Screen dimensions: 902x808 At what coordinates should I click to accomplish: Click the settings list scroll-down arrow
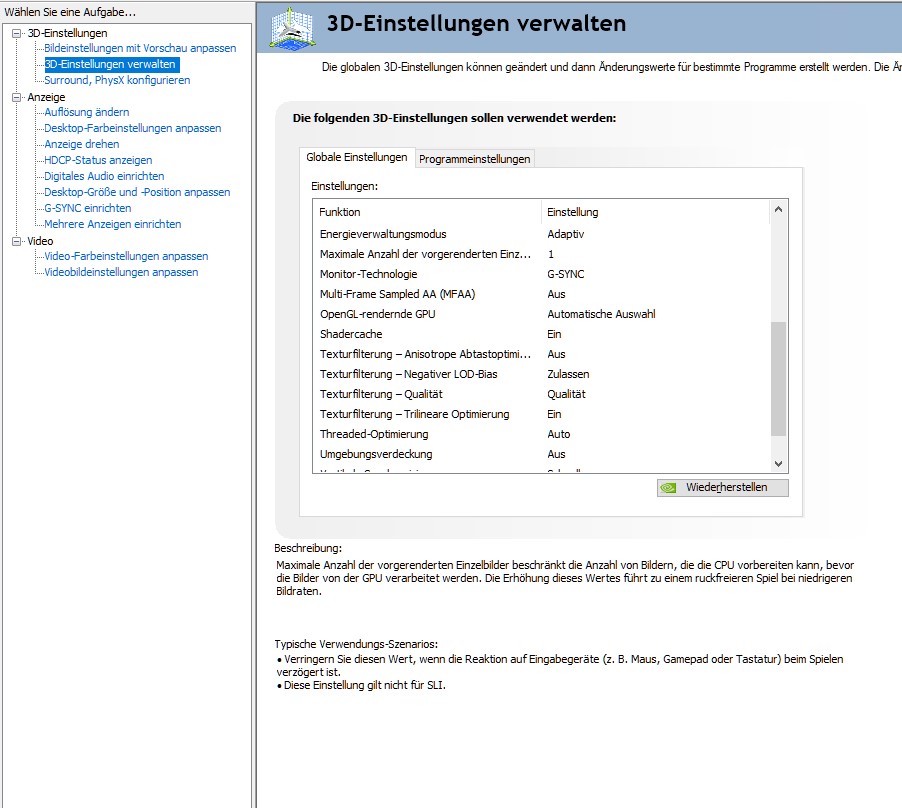[x=778, y=464]
